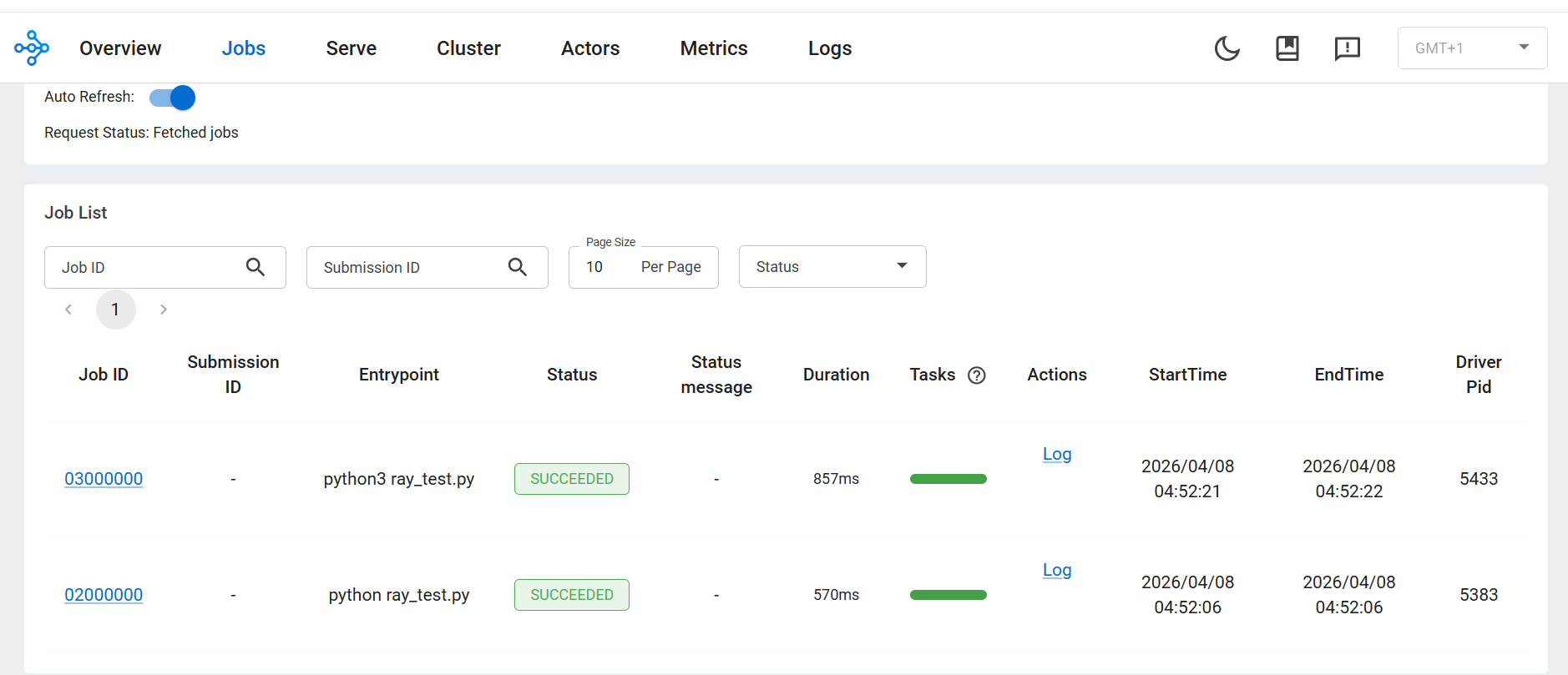1568x675 pixels.
Task: Click SUCCEEDED status badge of job 02000000
Action: click(572, 595)
